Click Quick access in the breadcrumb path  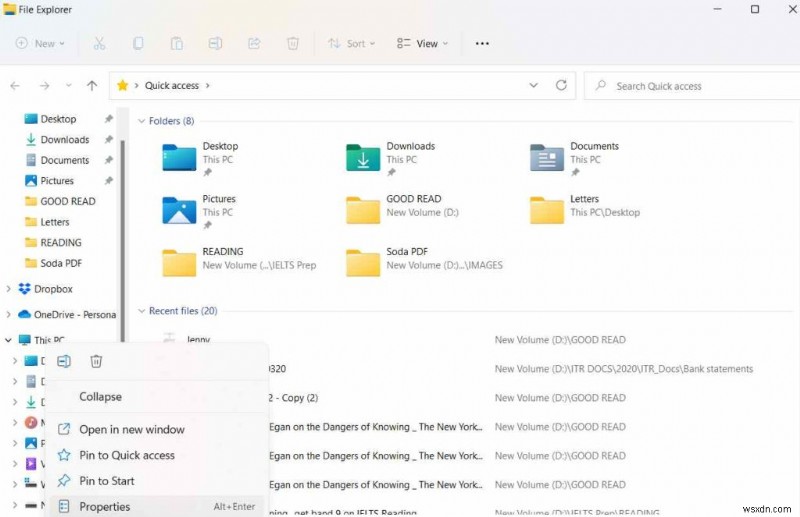point(171,86)
